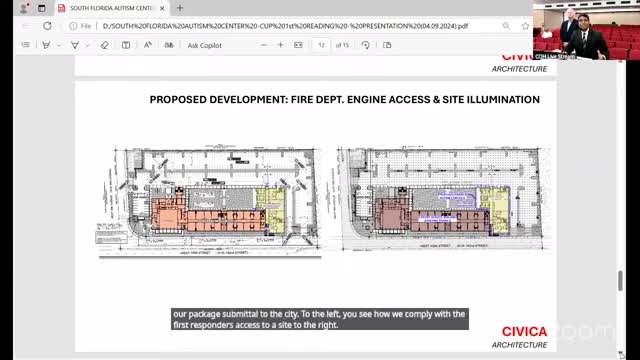
Task: Go back to the previous page
Action: (x=27, y=26)
